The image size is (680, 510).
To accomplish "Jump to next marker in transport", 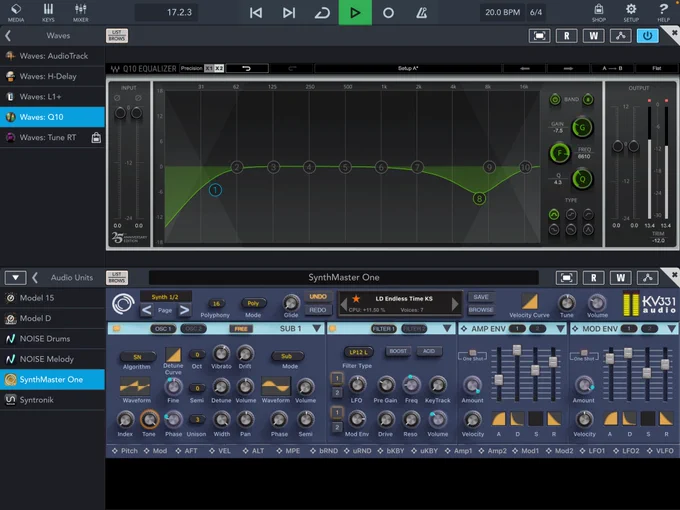I will [289, 13].
